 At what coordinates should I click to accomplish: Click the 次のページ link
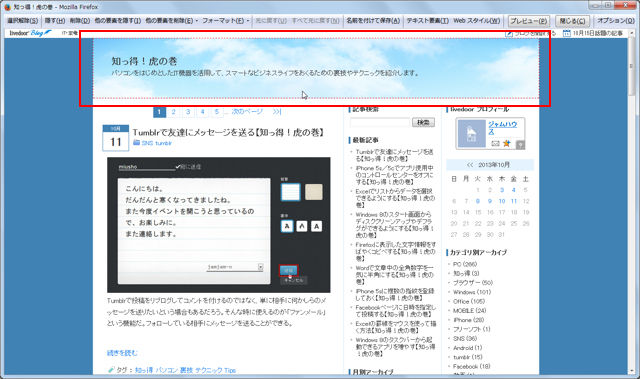click(x=247, y=111)
